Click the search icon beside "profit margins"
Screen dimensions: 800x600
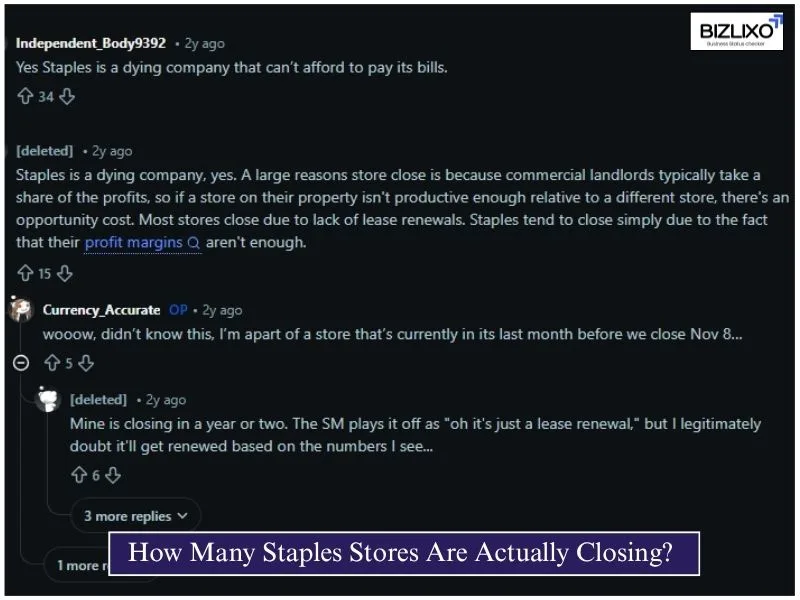[195, 242]
